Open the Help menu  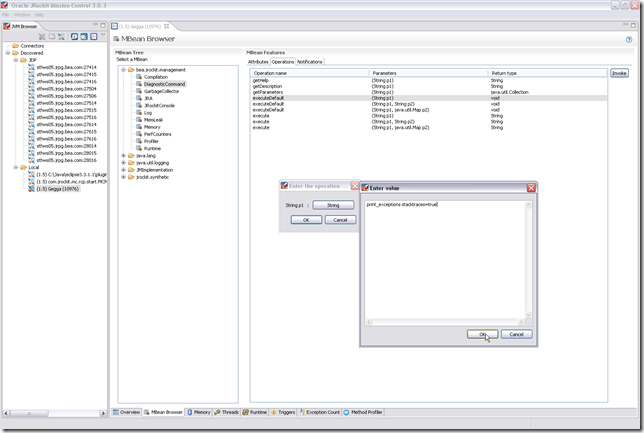pos(39,15)
